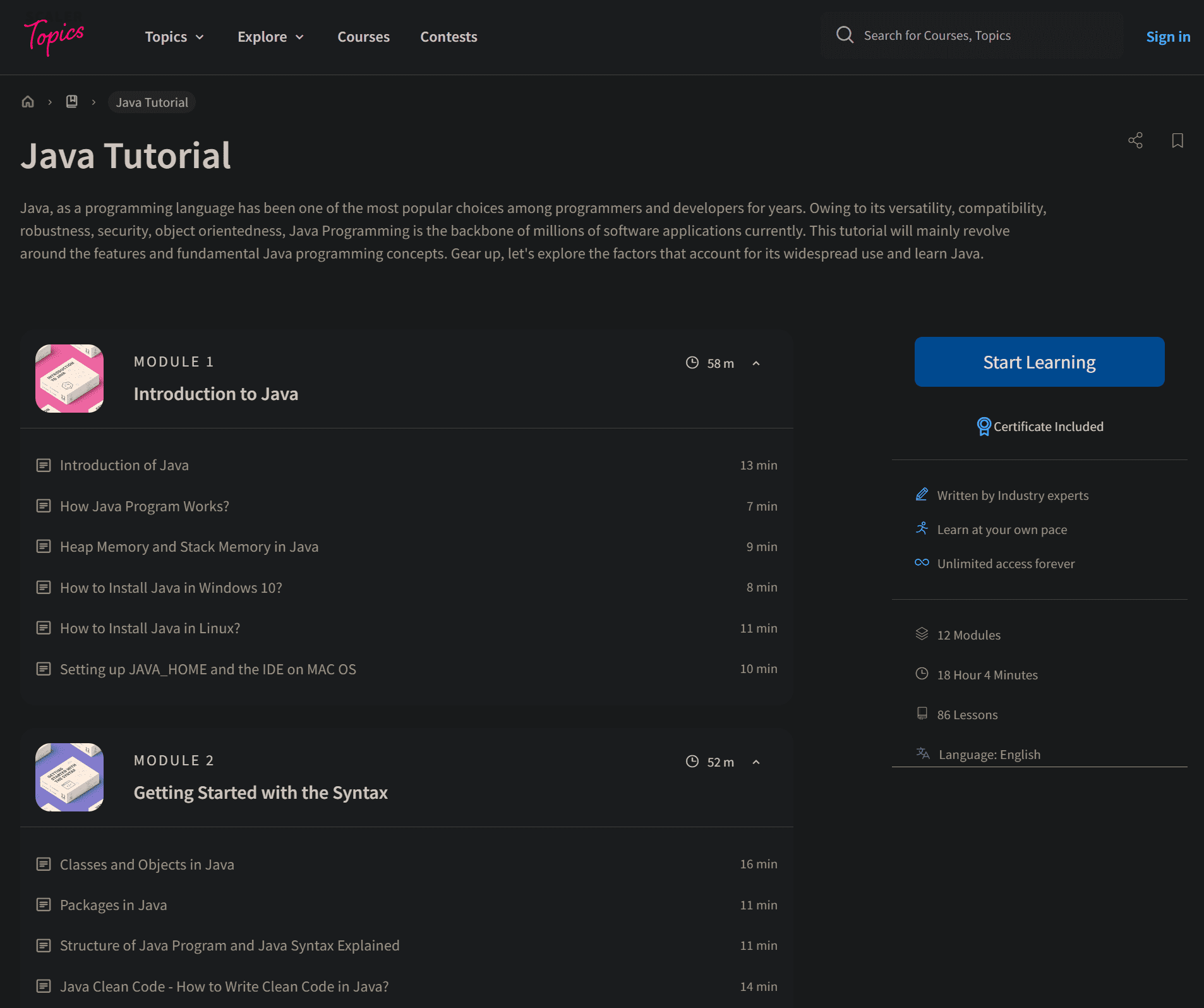Open the library breadcrumb icon
Viewport: 1204px width, 1008px height.
pos(72,102)
